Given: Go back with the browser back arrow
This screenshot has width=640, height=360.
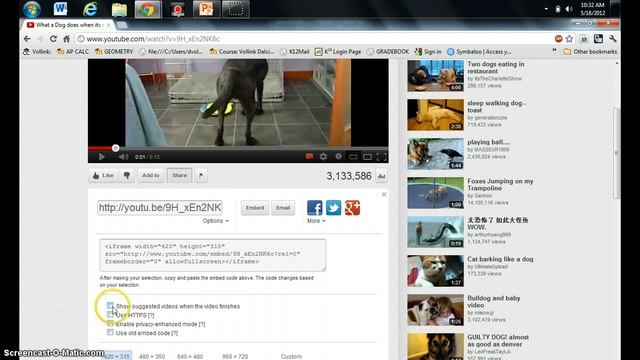Looking at the screenshot, I should tap(27, 39).
